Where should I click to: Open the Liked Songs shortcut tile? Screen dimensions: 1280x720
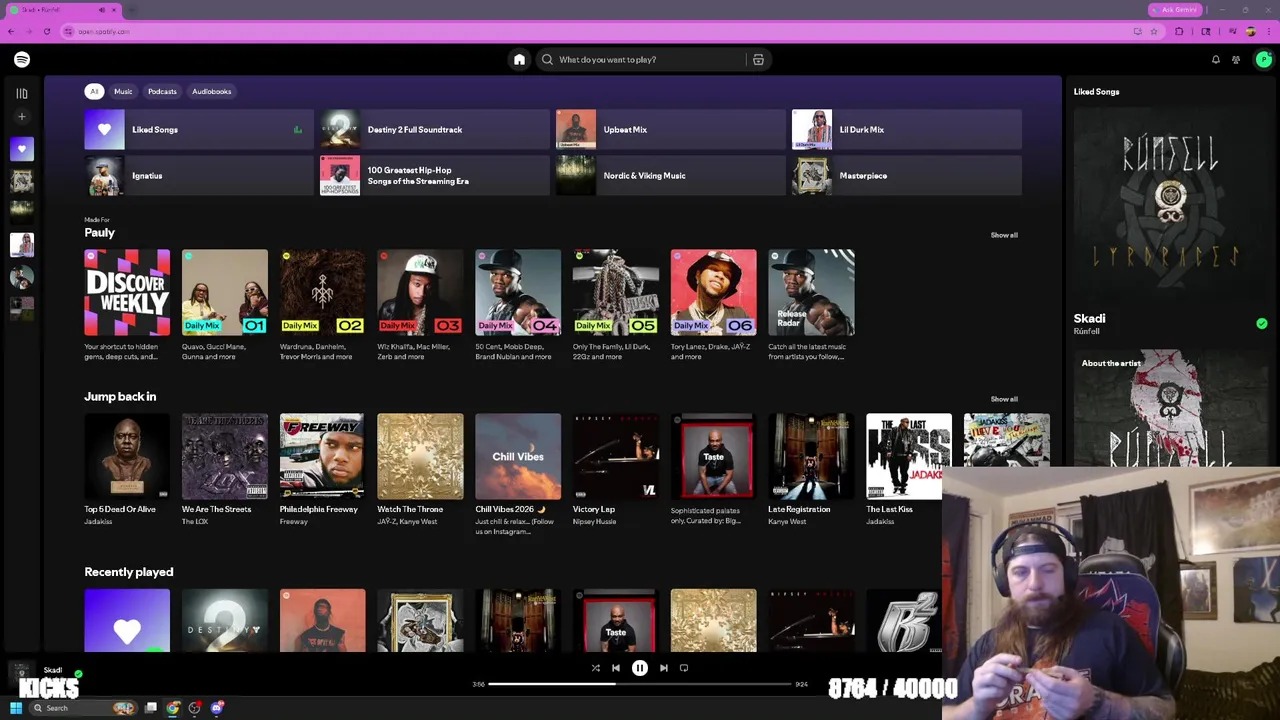(199, 130)
